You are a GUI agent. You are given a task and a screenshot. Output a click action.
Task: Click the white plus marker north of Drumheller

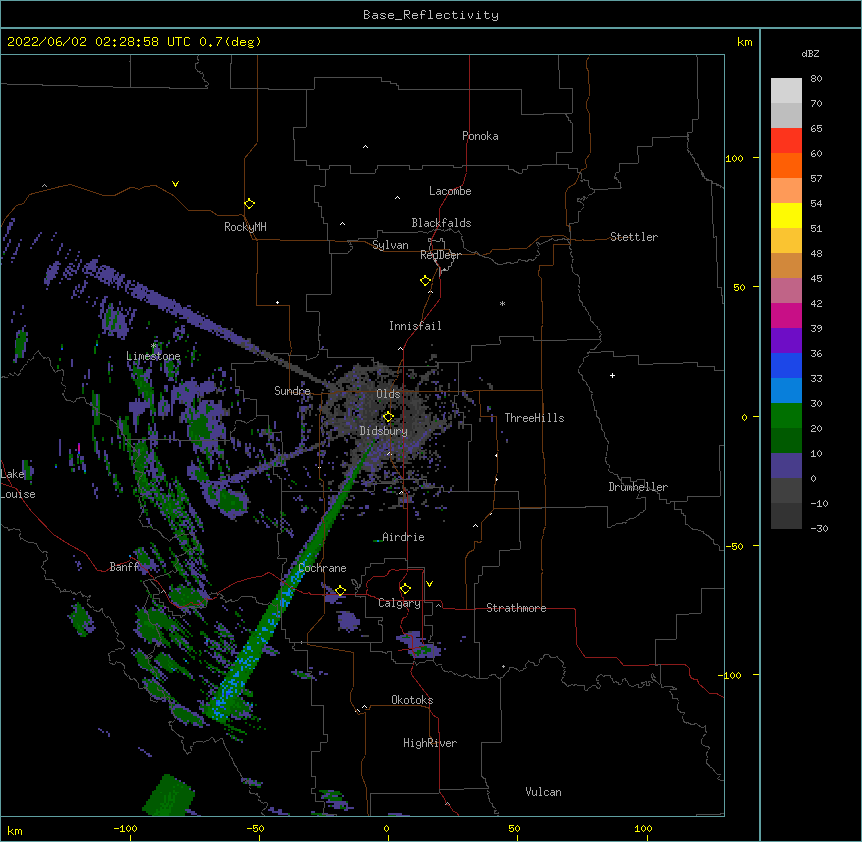612,375
